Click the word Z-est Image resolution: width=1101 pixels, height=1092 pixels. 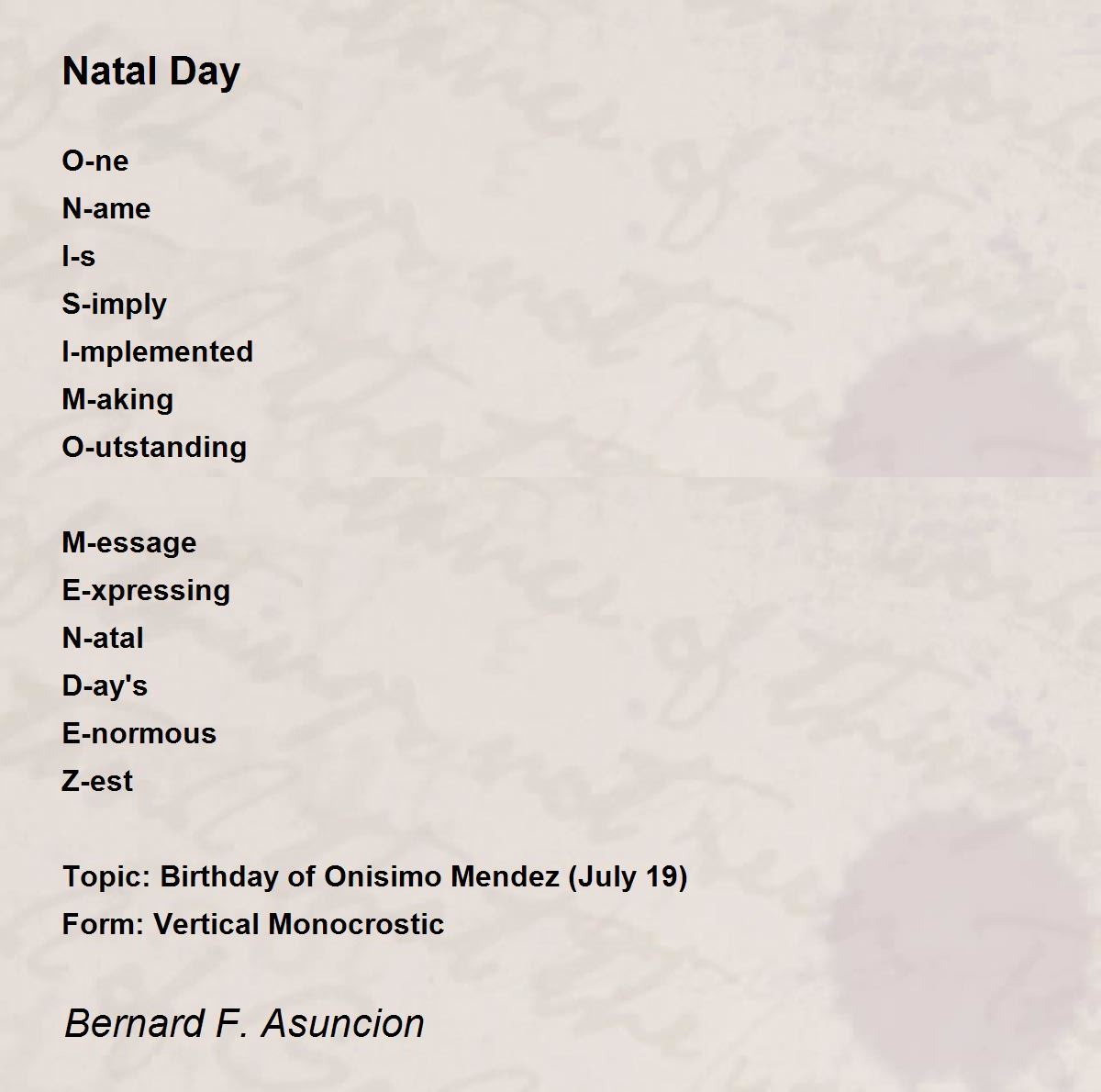point(97,781)
